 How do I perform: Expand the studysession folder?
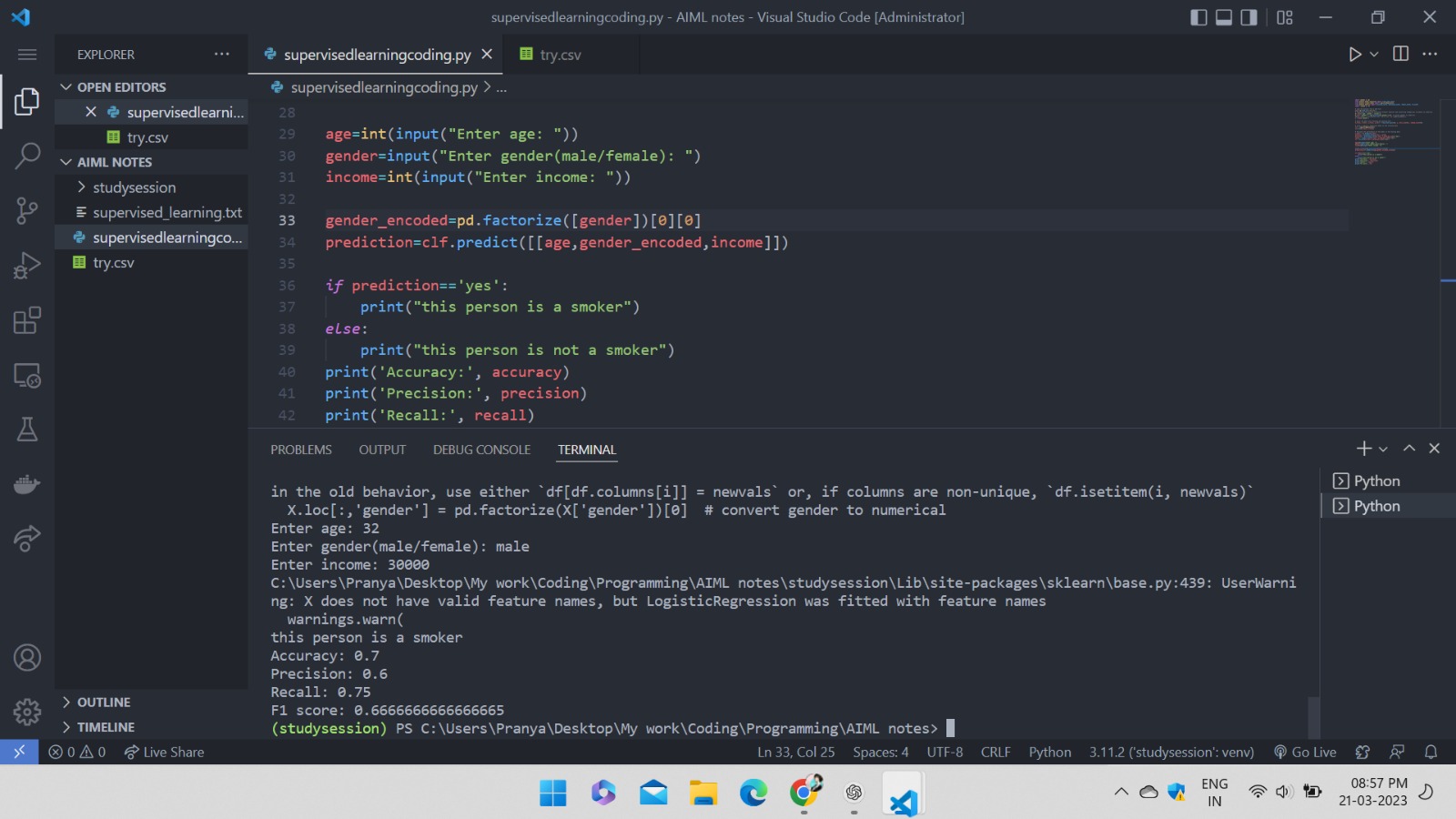[134, 187]
